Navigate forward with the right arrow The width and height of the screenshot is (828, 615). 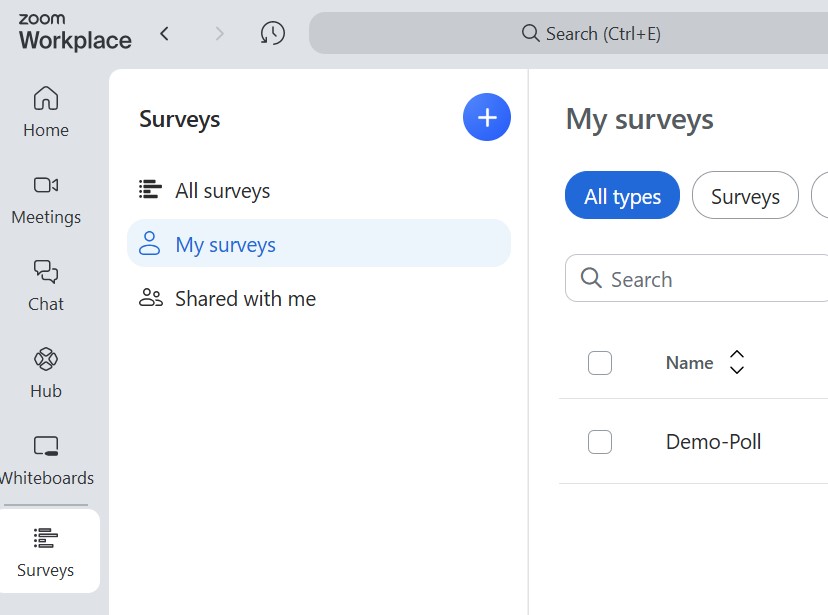point(220,34)
